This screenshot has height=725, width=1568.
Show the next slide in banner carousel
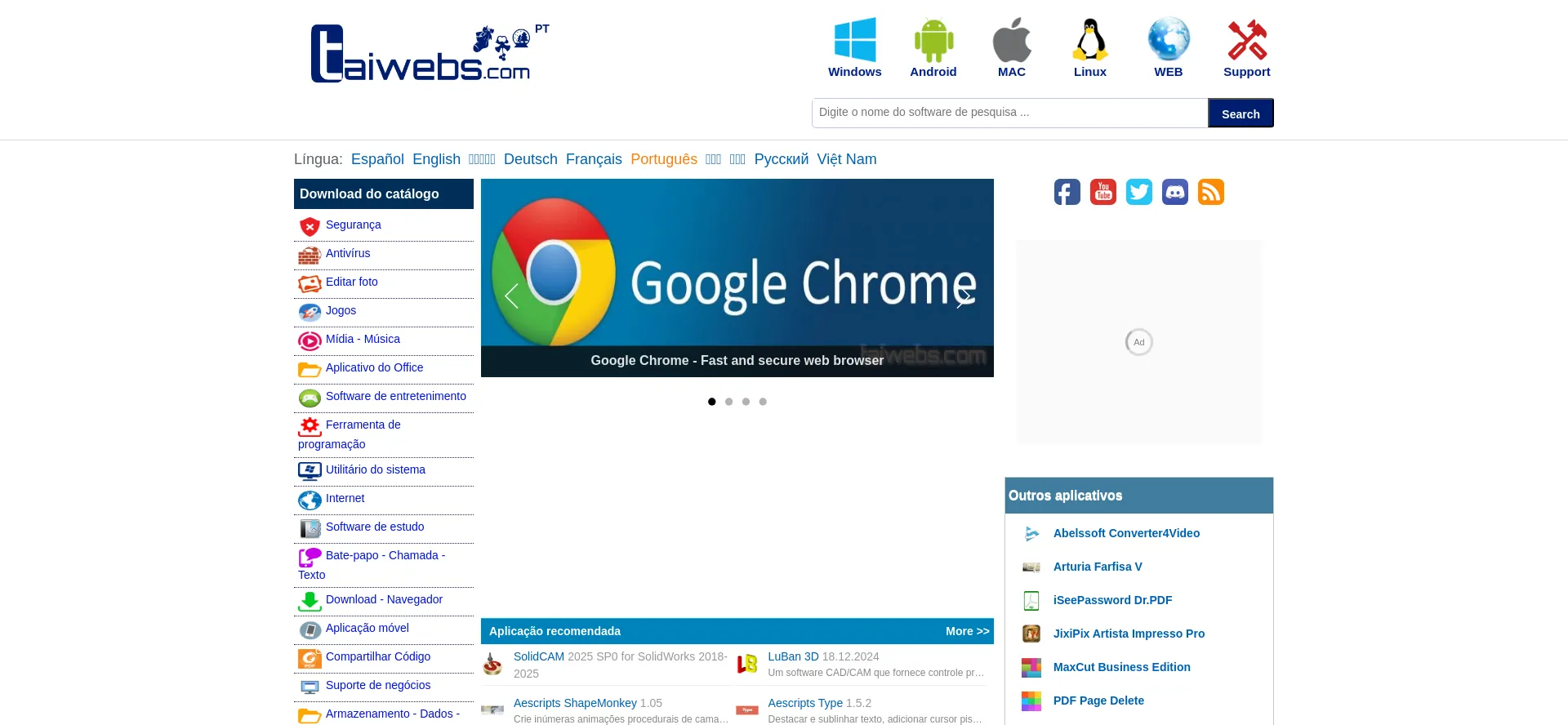pos(963,296)
